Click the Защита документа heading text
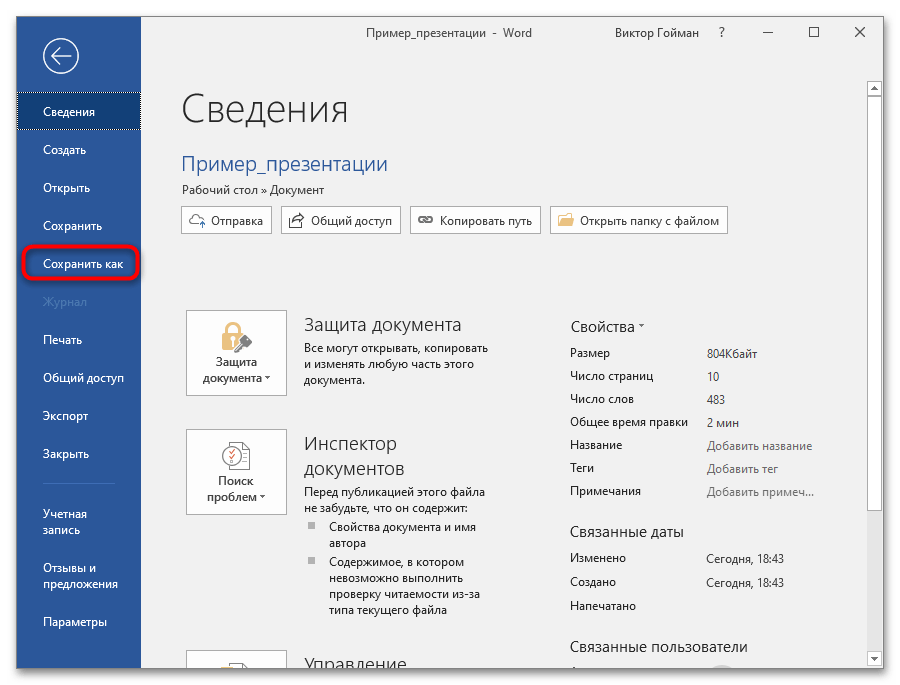This screenshot has width=900, height=685. 382,324
